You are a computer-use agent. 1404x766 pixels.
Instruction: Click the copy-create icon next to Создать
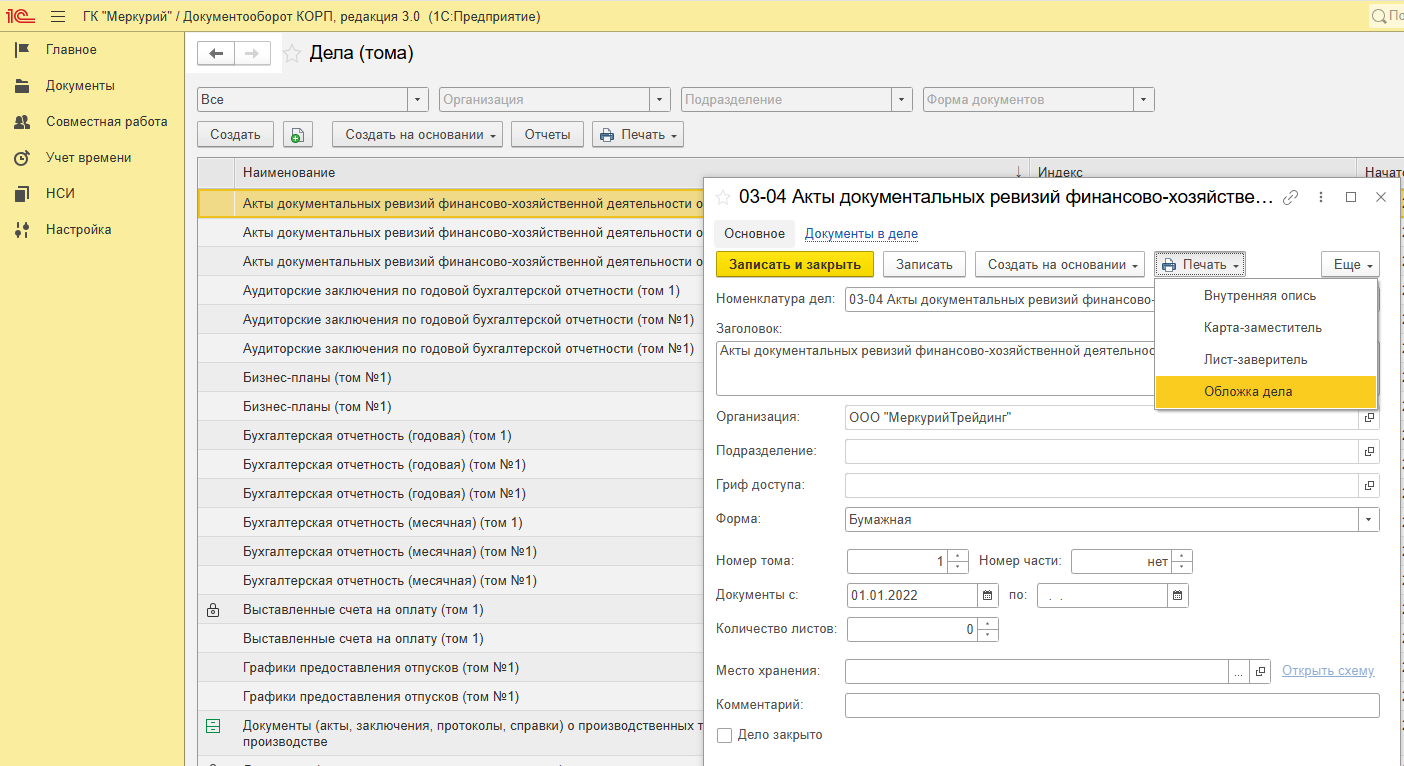pos(298,135)
